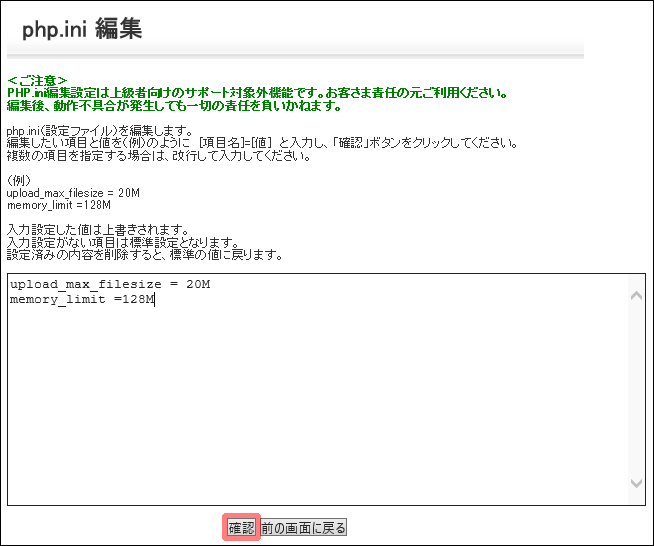The height and width of the screenshot is (546, 654).
Task: Click inside the php.ini settings textarea
Action: [326, 390]
